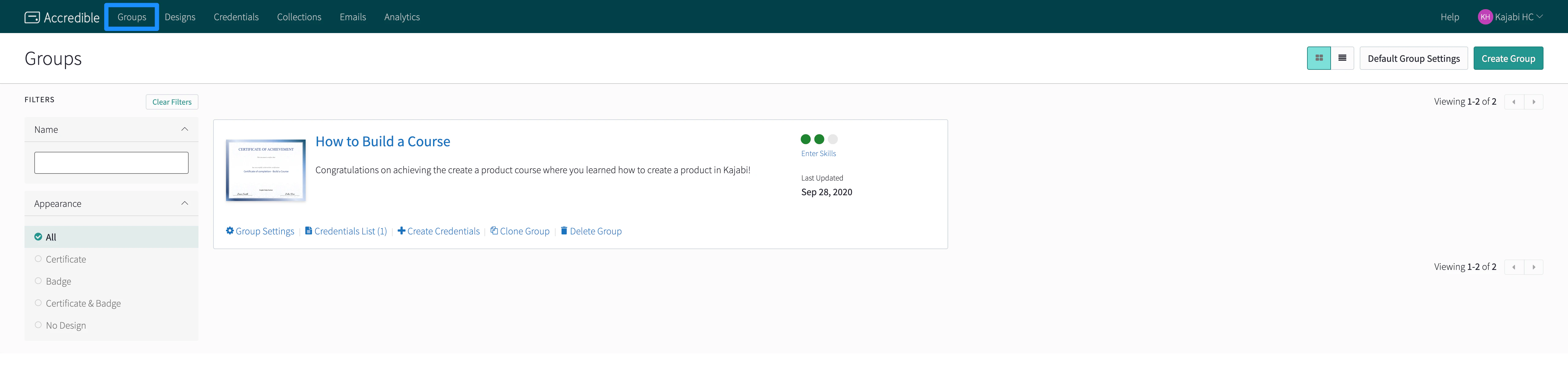Viewport: 1568px width, 366px height.
Task: Collapse the Name filter section
Action: [x=184, y=129]
